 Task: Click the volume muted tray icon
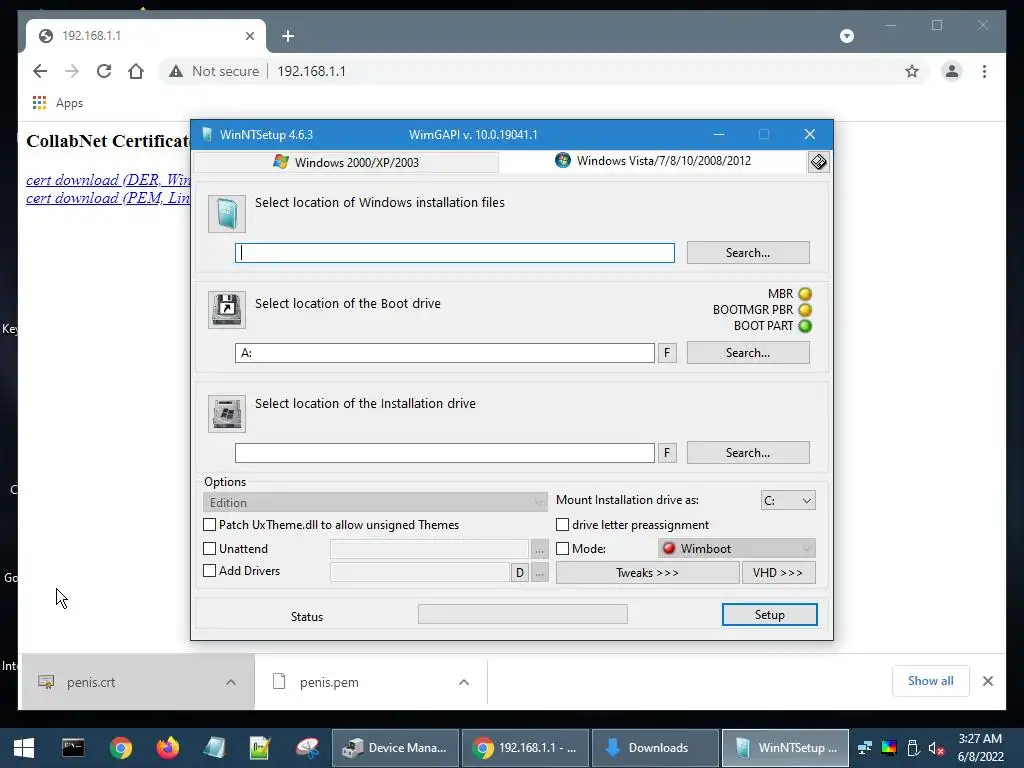click(x=936, y=748)
